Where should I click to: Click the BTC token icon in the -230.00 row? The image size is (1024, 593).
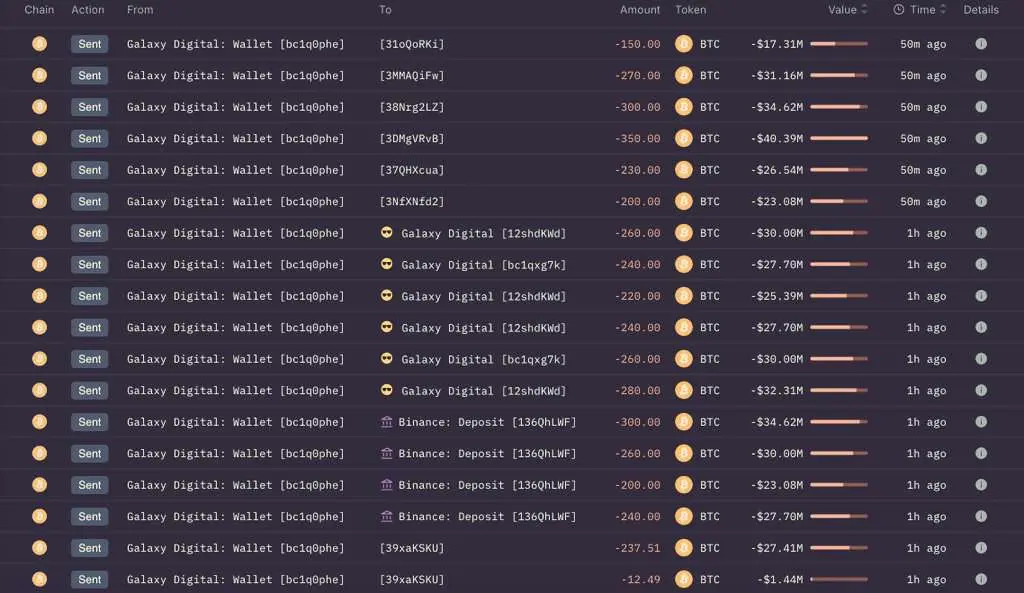[684, 170]
